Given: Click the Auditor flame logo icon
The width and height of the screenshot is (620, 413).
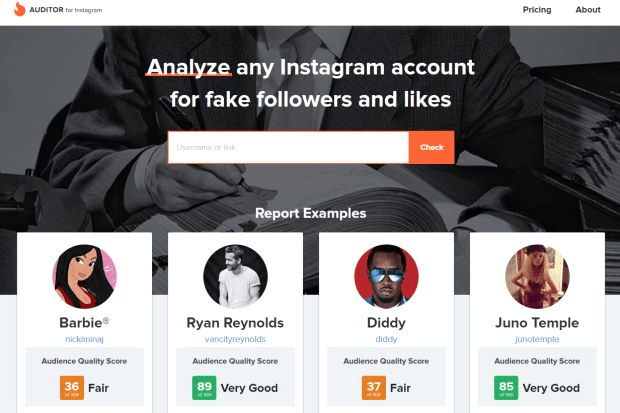Looking at the screenshot, I should tap(20, 10).
